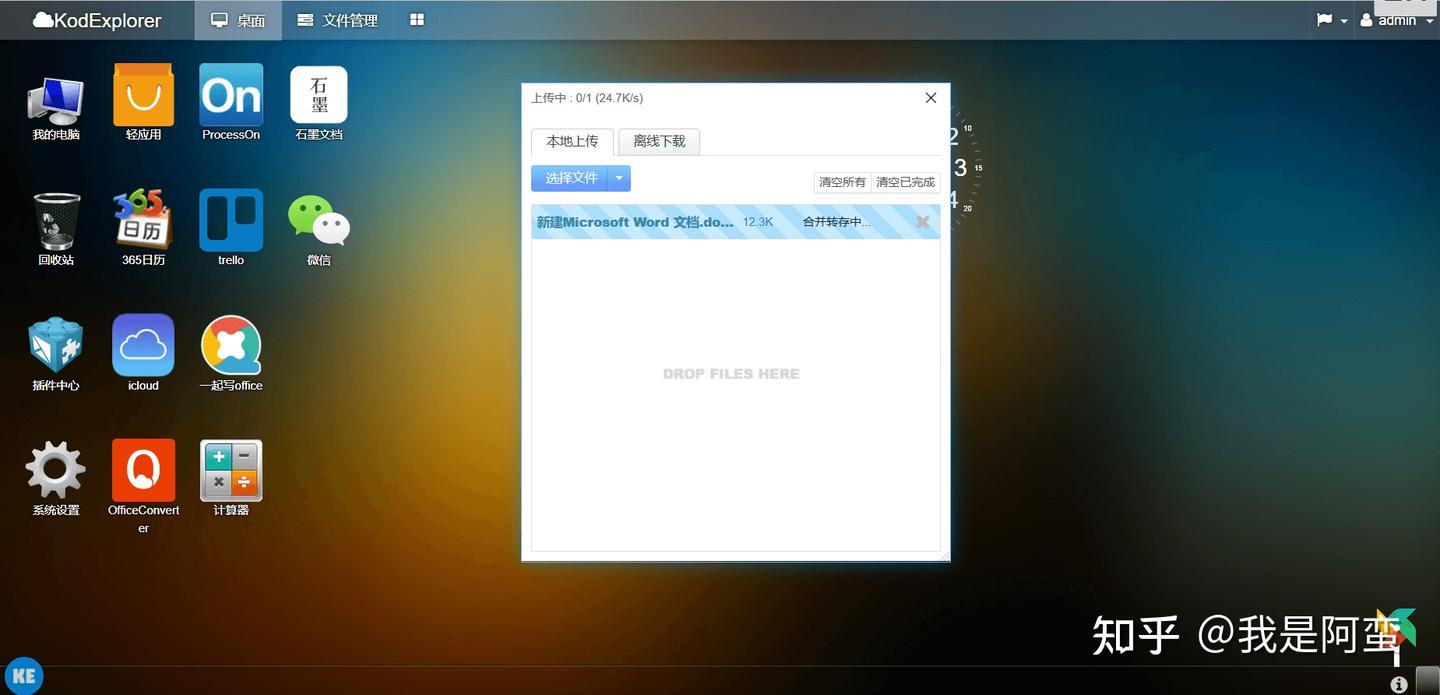This screenshot has width=1440, height=695.
Task: Open the KE start menu
Action: 24,674
